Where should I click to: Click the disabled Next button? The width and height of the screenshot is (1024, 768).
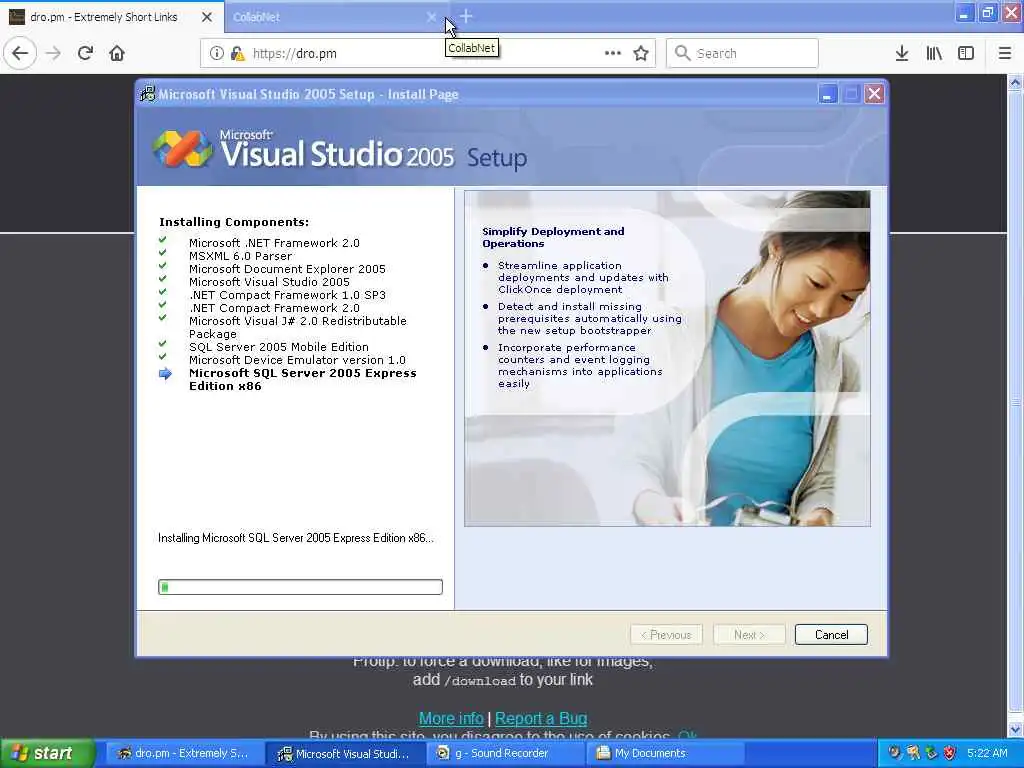pyautogui.click(x=748, y=635)
